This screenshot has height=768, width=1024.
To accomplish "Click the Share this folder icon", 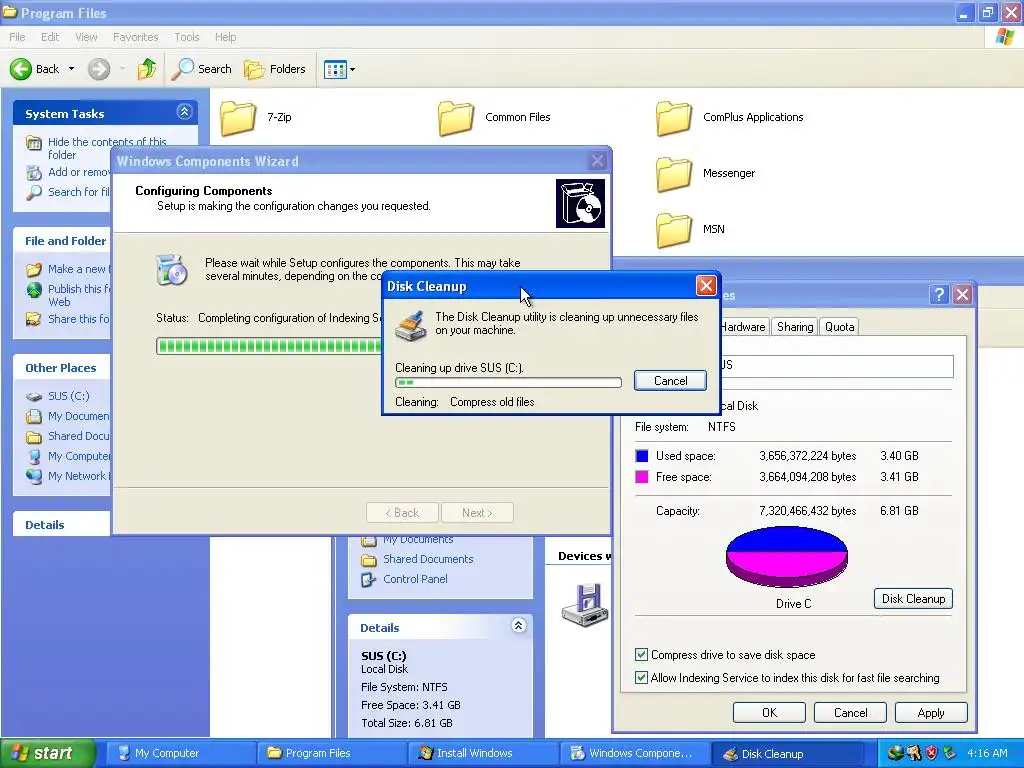I will pos(34,319).
